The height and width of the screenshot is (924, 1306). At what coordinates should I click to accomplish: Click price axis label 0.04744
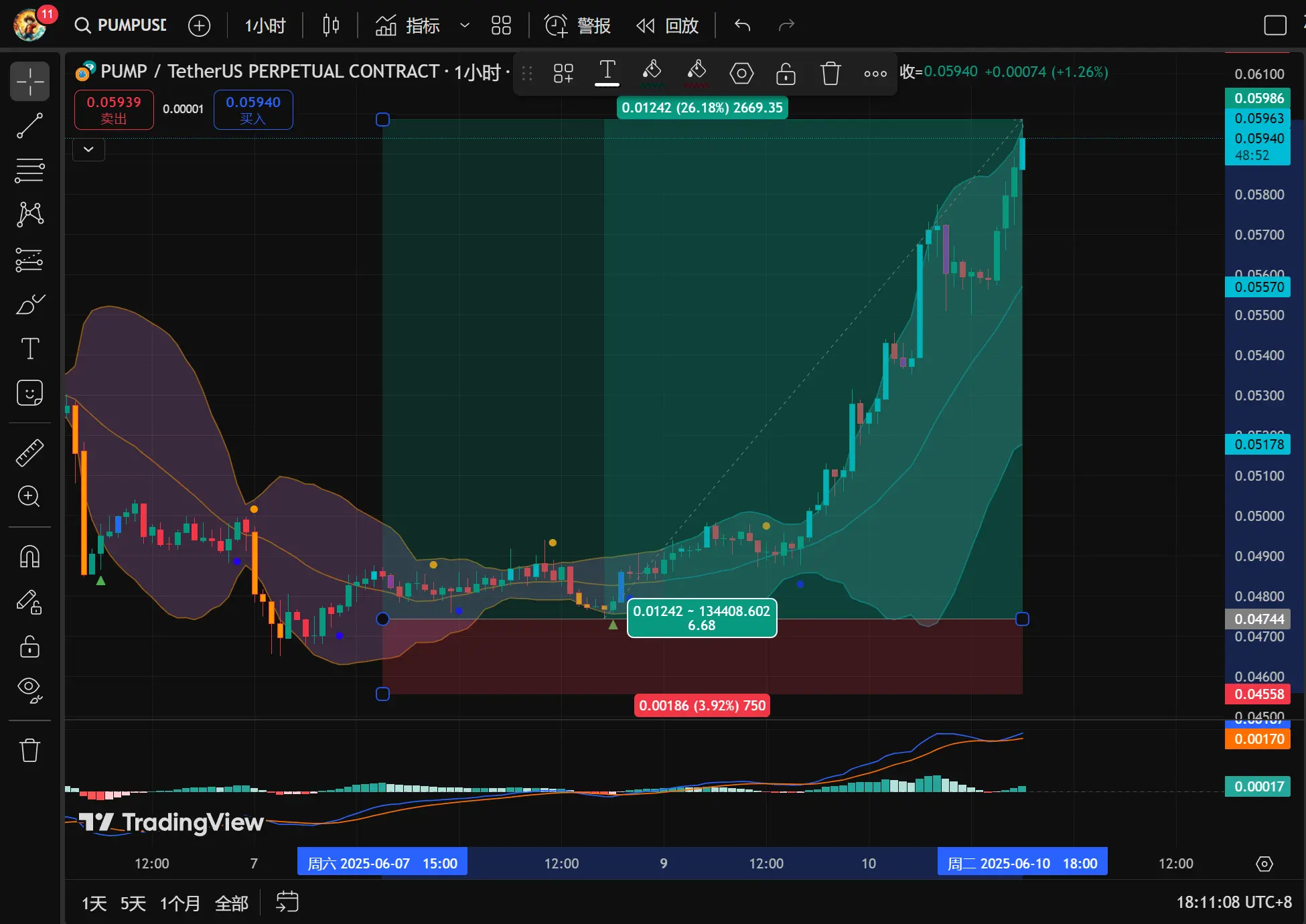point(1258,619)
